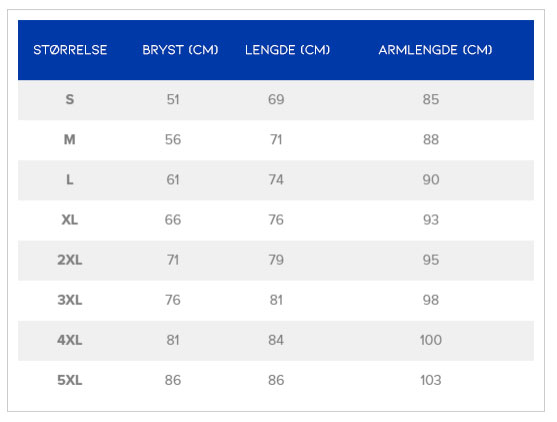Click chest value 51 for size S
This screenshot has width=557, height=422.
pyautogui.click(x=173, y=99)
